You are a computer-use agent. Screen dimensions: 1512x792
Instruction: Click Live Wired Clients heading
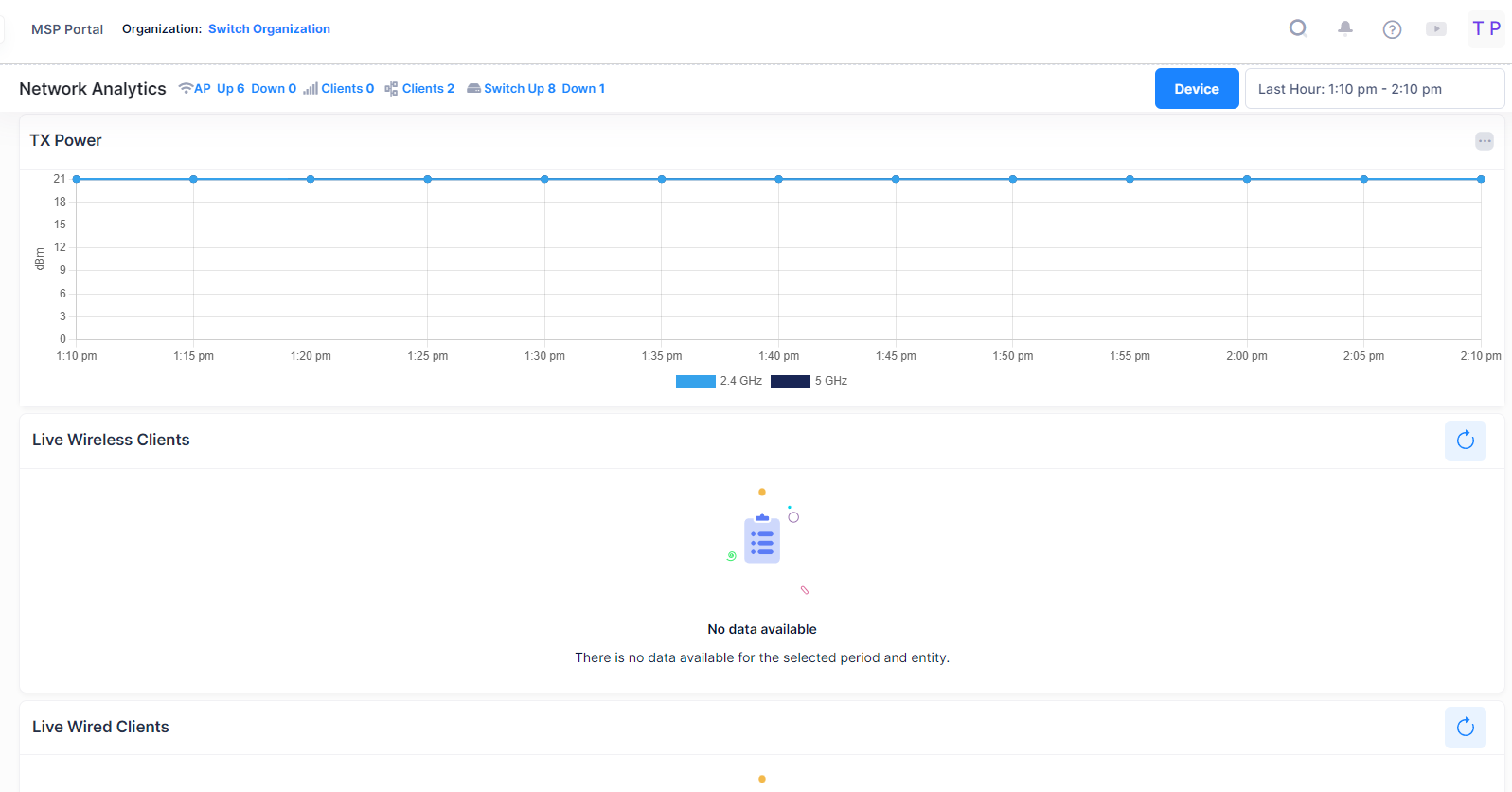point(100,727)
